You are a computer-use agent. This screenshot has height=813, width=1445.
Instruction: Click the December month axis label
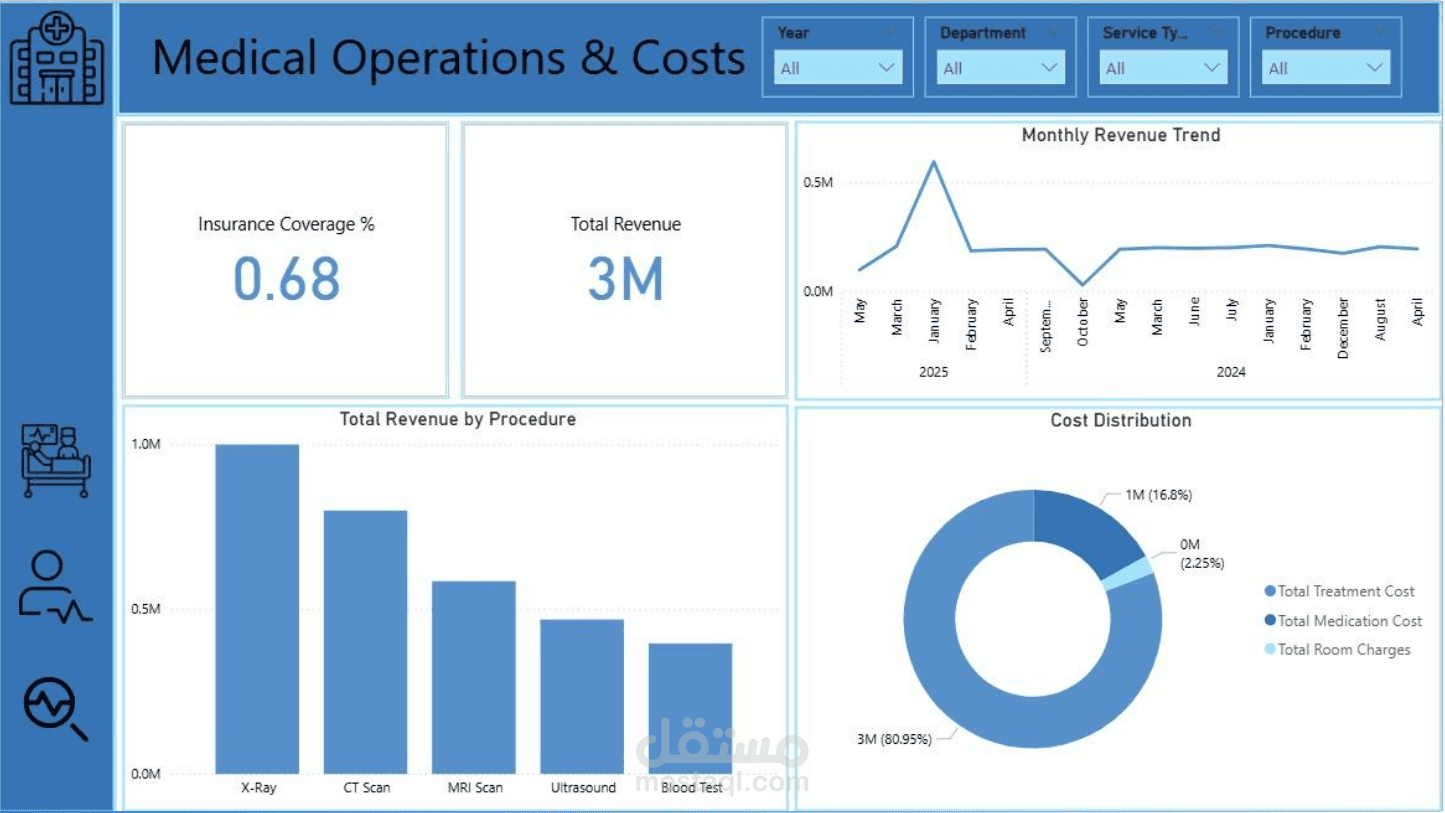point(1343,328)
